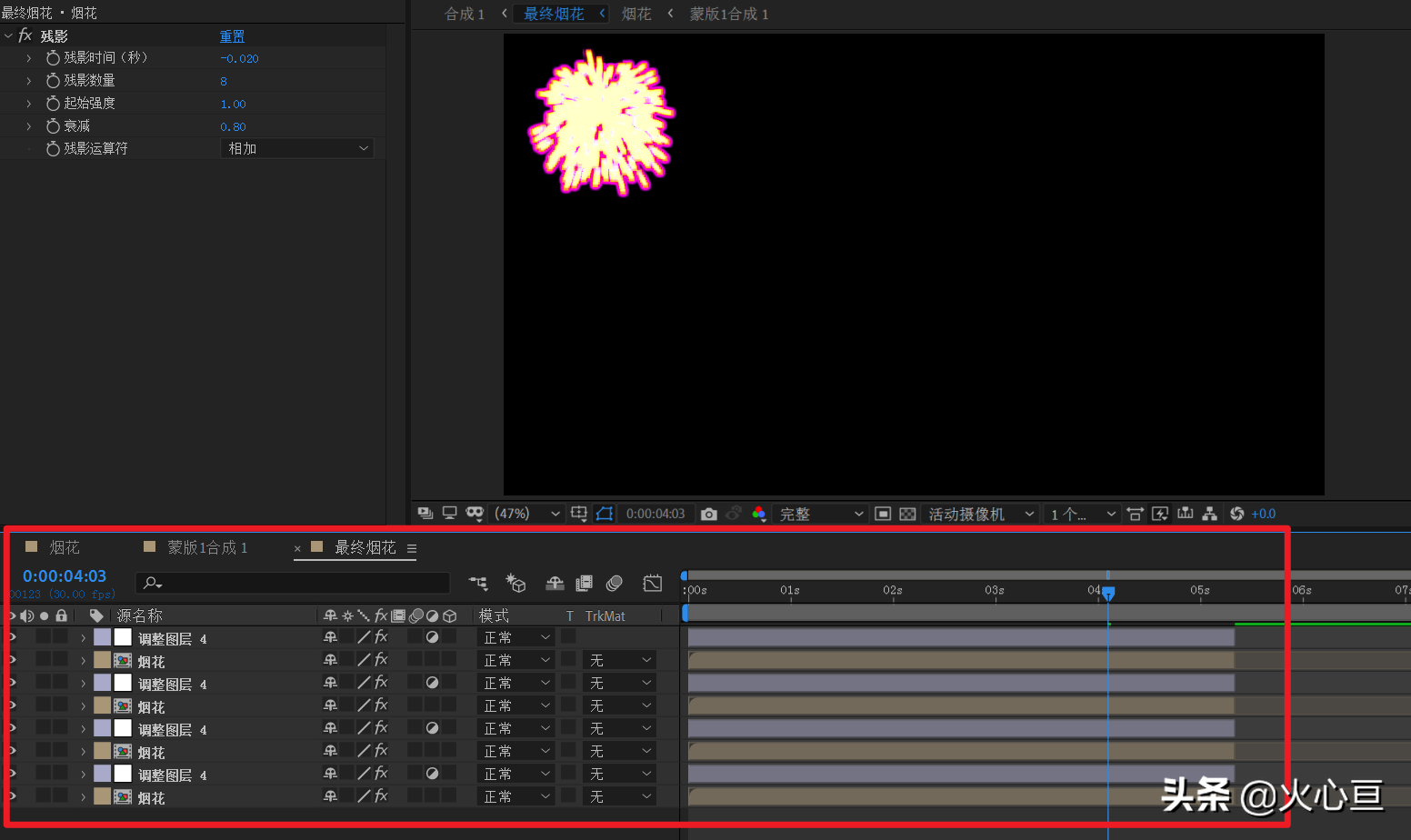
Task: Open grid and guide options icon
Action: [579, 514]
